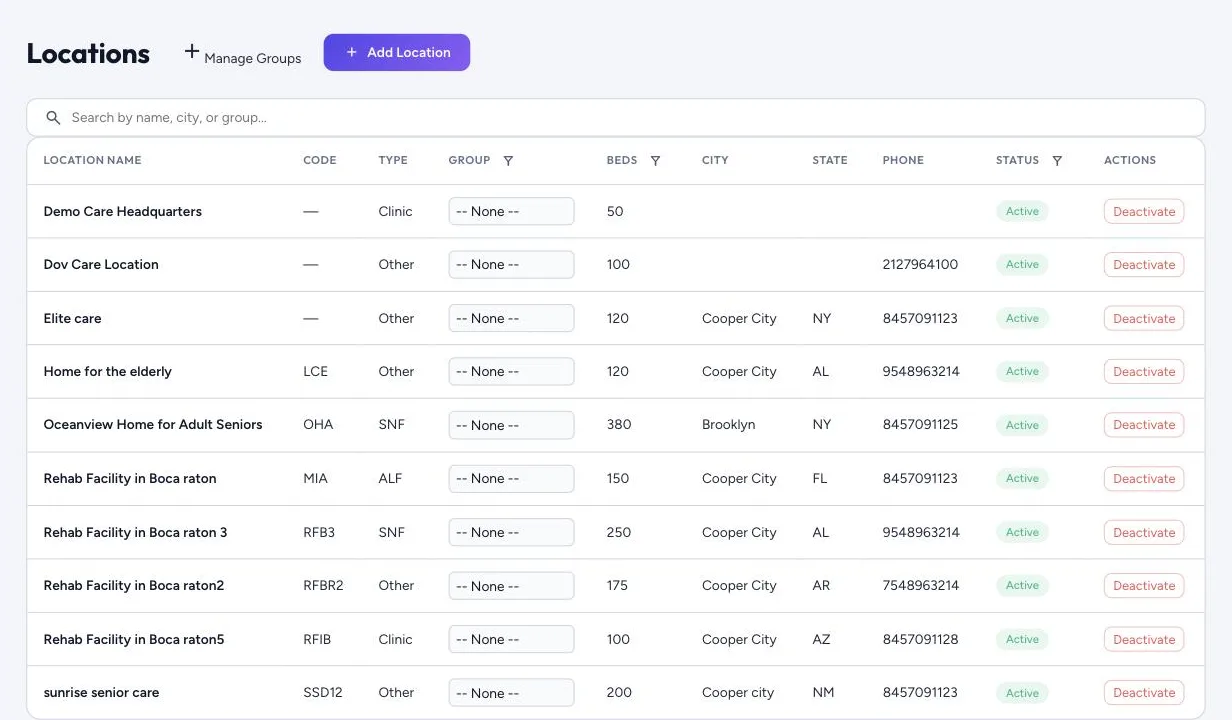Click phone number 7548963214
1232x720 pixels.
[921, 586]
